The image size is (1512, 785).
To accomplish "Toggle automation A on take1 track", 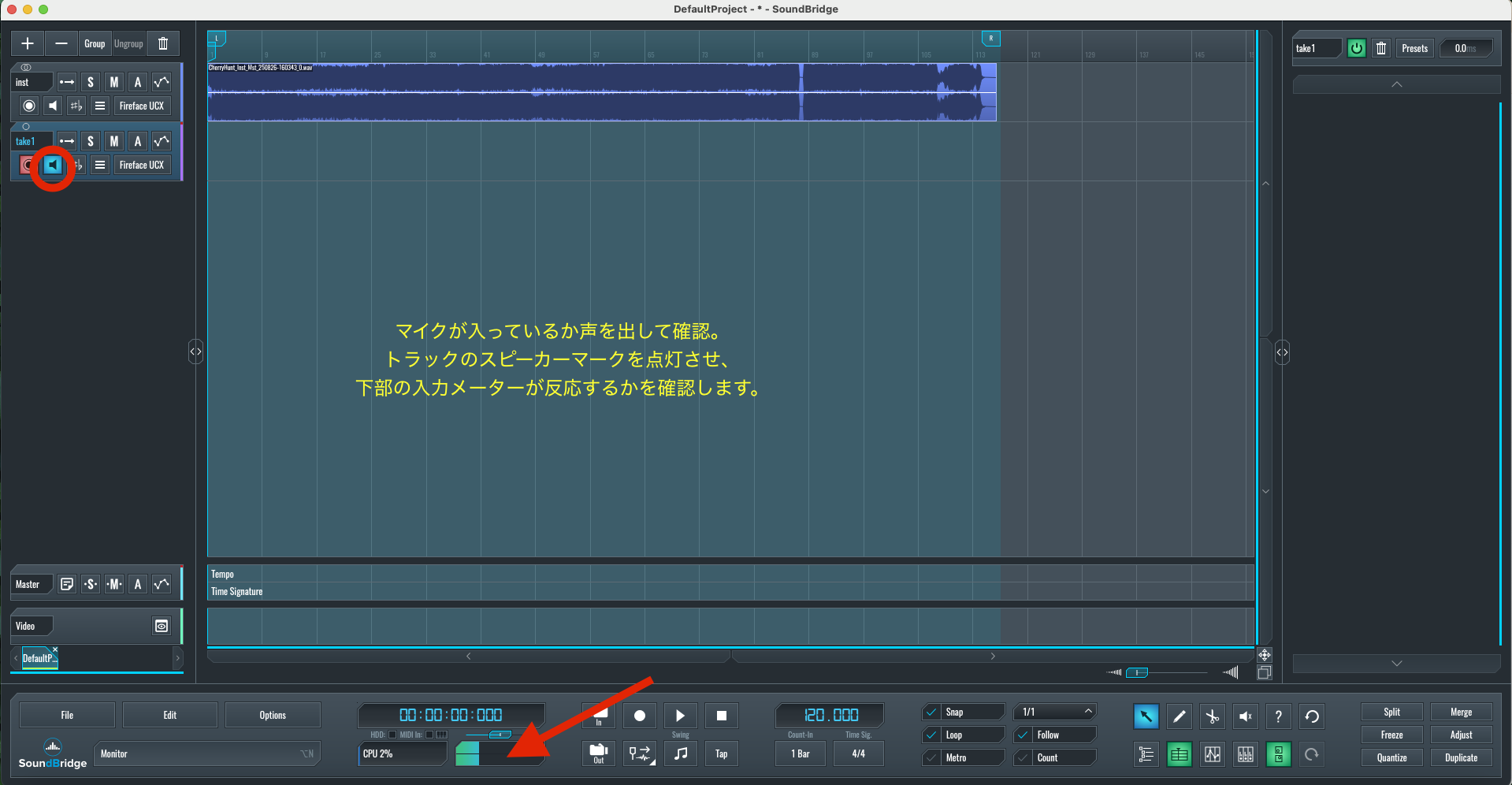I will tap(138, 141).
